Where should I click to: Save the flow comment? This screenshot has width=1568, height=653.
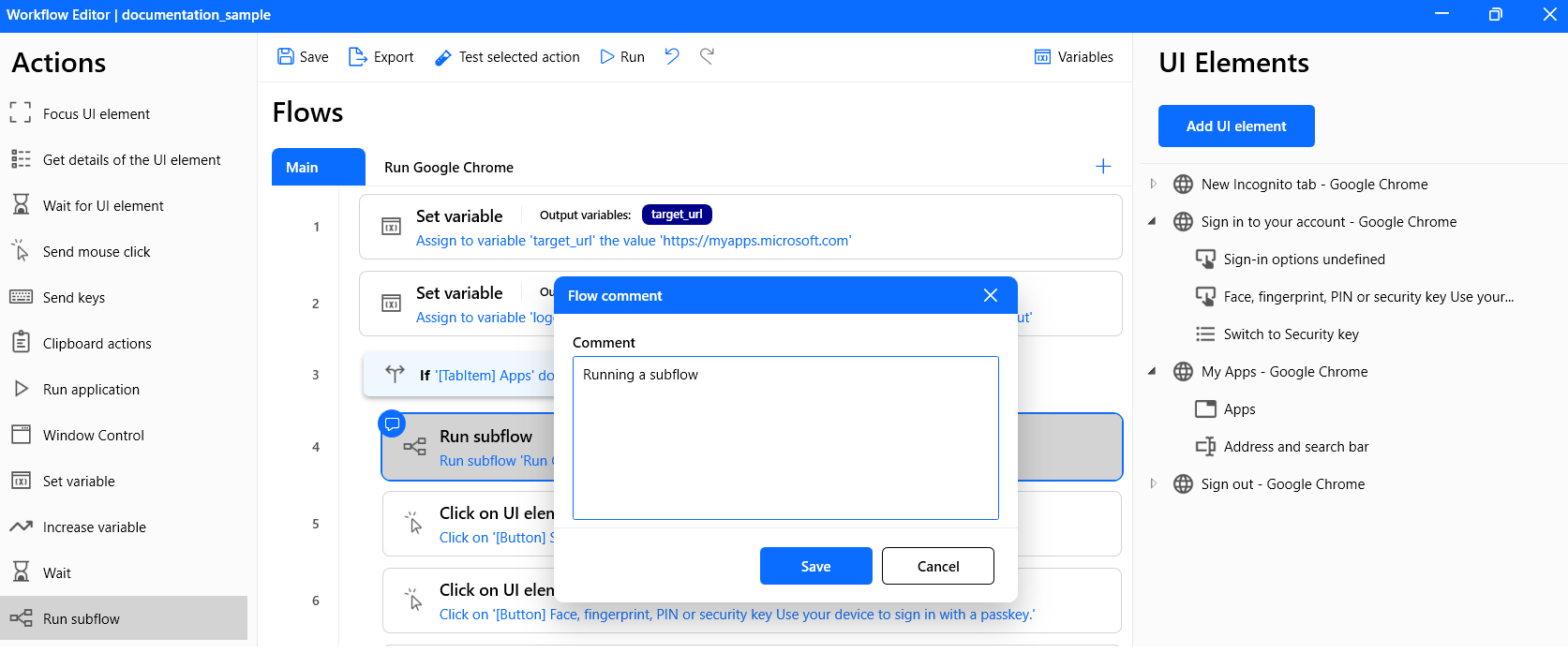click(x=816, y=566)
